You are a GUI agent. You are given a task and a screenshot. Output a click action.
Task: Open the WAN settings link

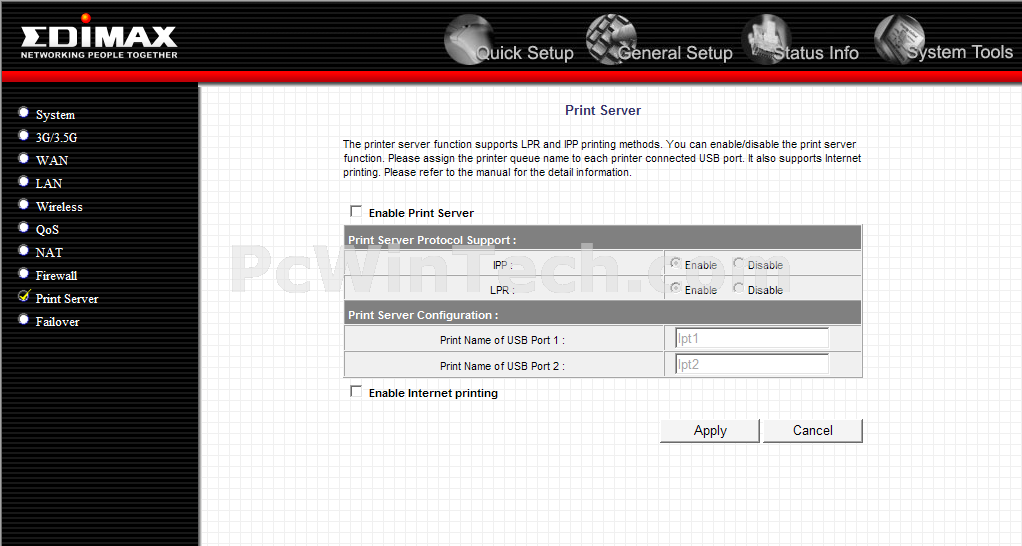click(52, 161)
